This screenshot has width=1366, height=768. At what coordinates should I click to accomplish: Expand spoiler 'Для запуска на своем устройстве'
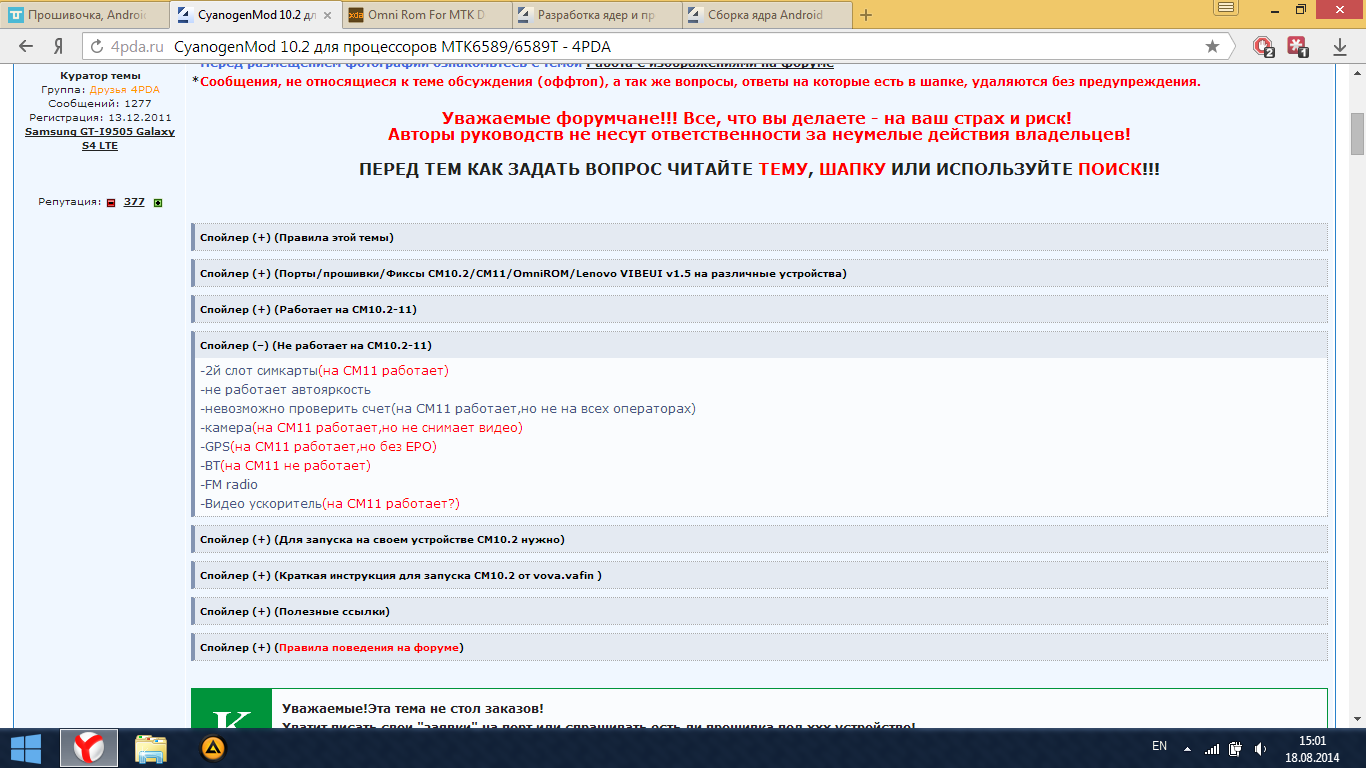[x=759, y=539]
